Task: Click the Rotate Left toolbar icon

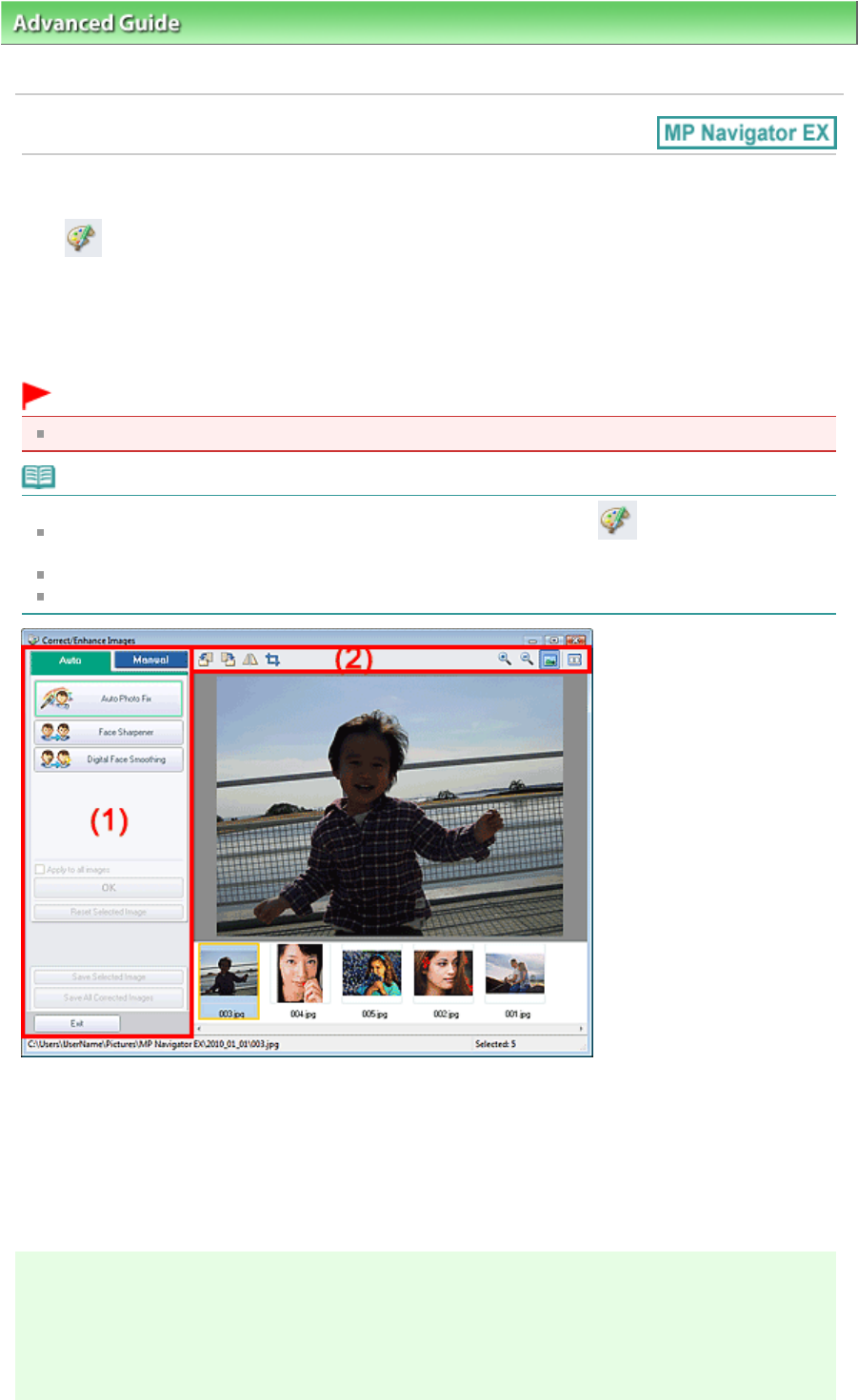Action: (x=205, y=660)
